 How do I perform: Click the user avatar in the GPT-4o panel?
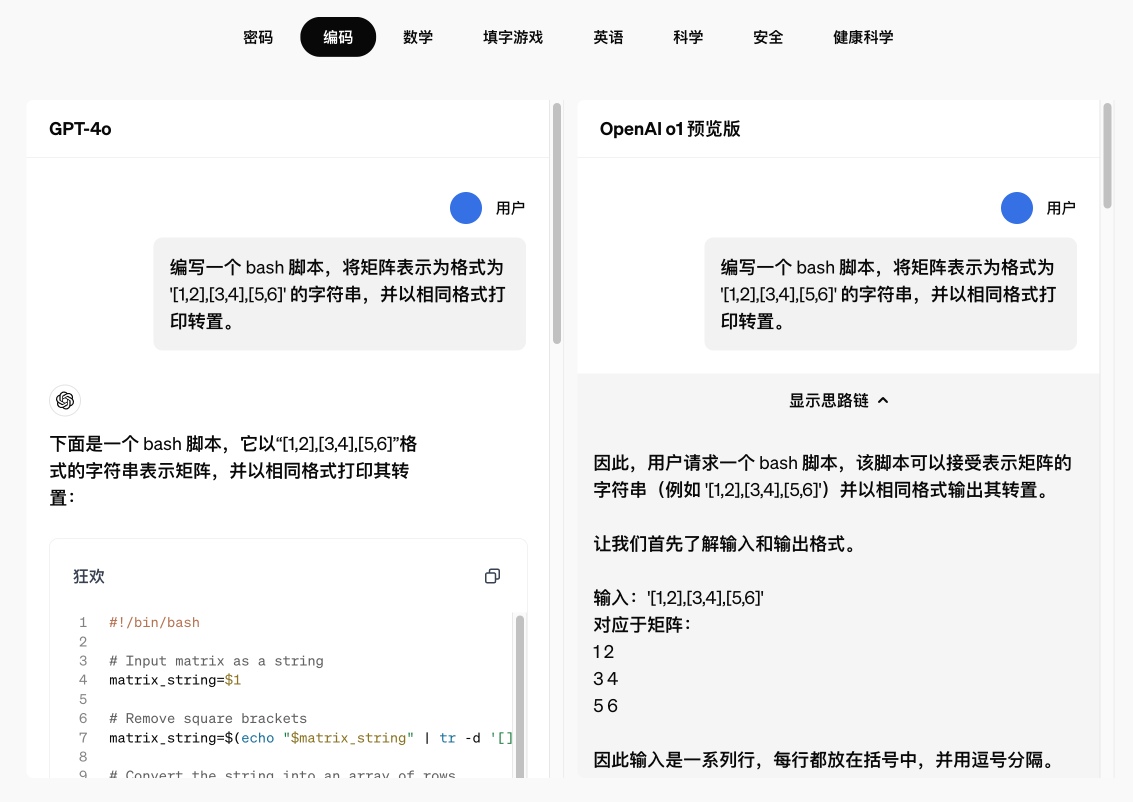(465, 208)
